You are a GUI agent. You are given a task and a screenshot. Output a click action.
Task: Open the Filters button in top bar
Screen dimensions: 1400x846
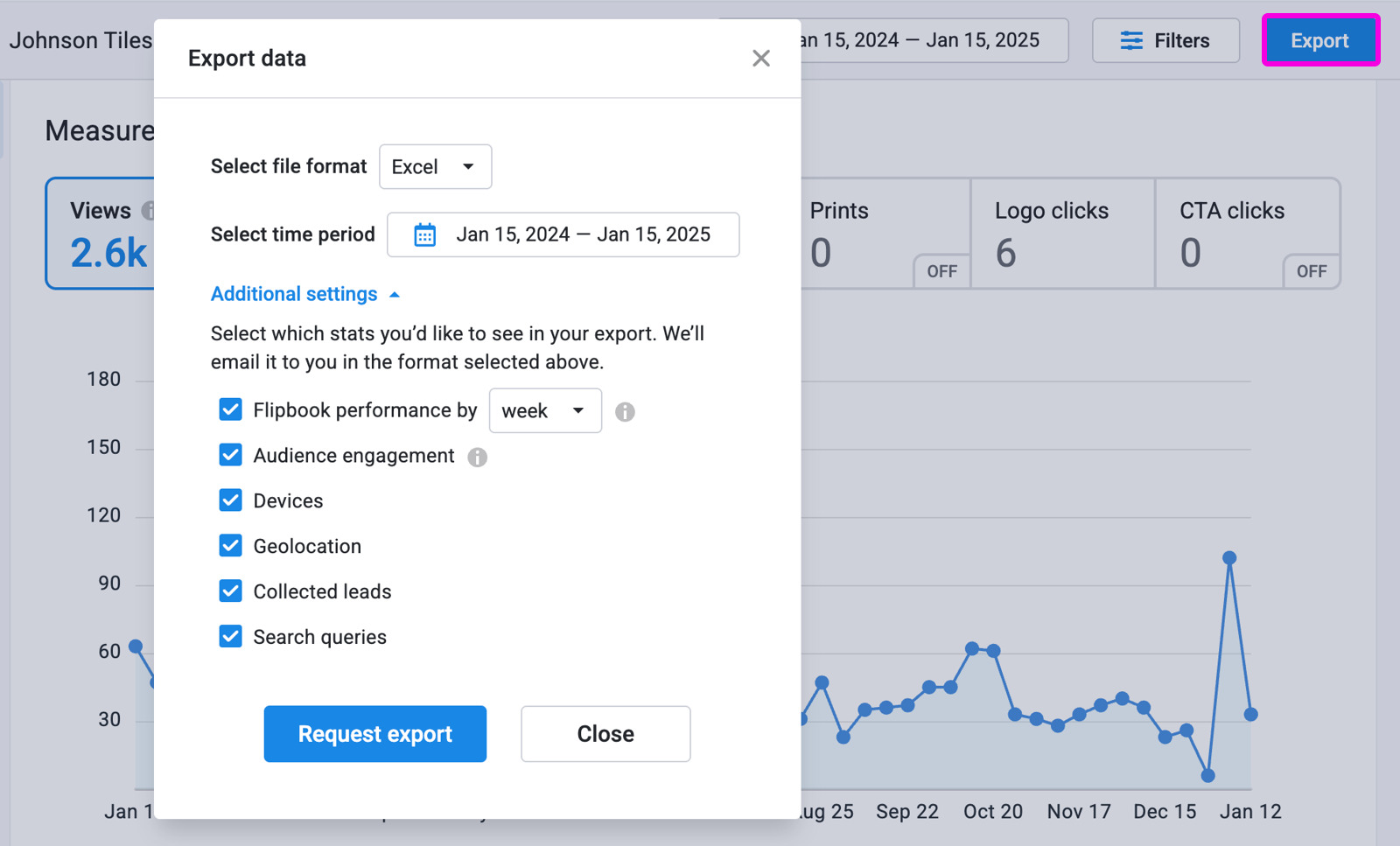pyautogui.click(x=1165, y=40)
